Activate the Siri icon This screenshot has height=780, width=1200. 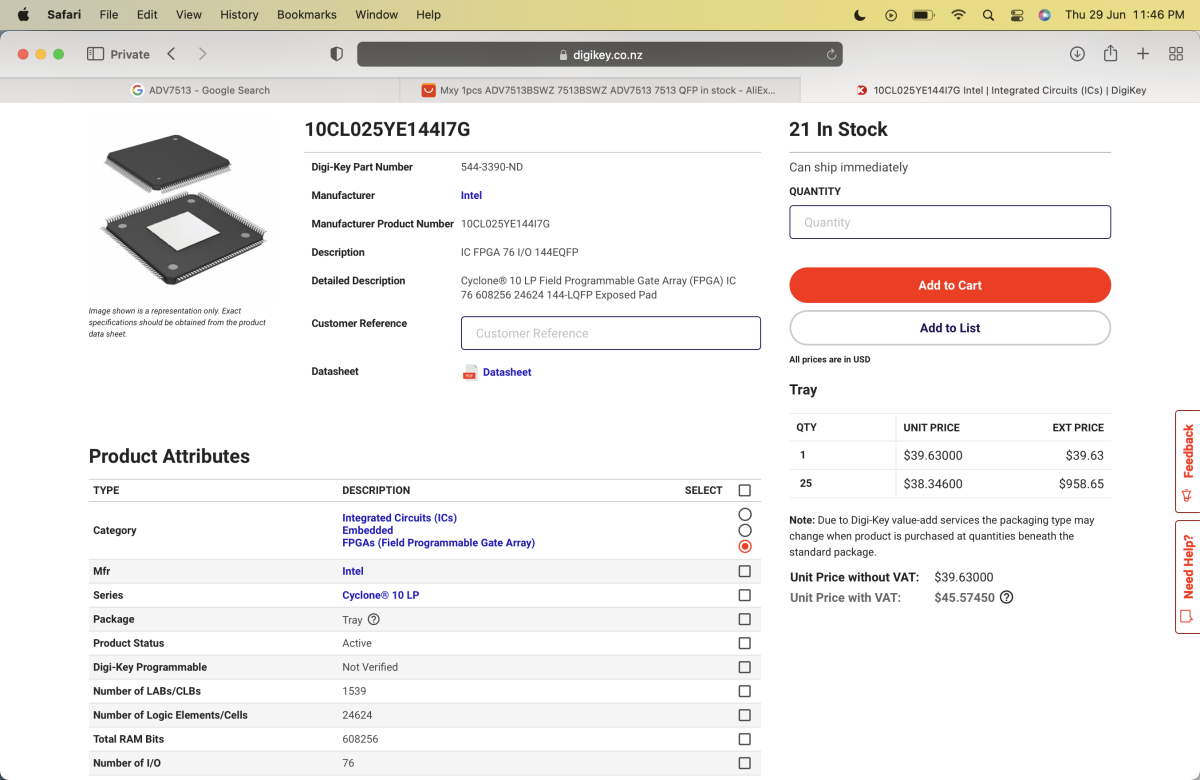click(x=1044, y=15)
